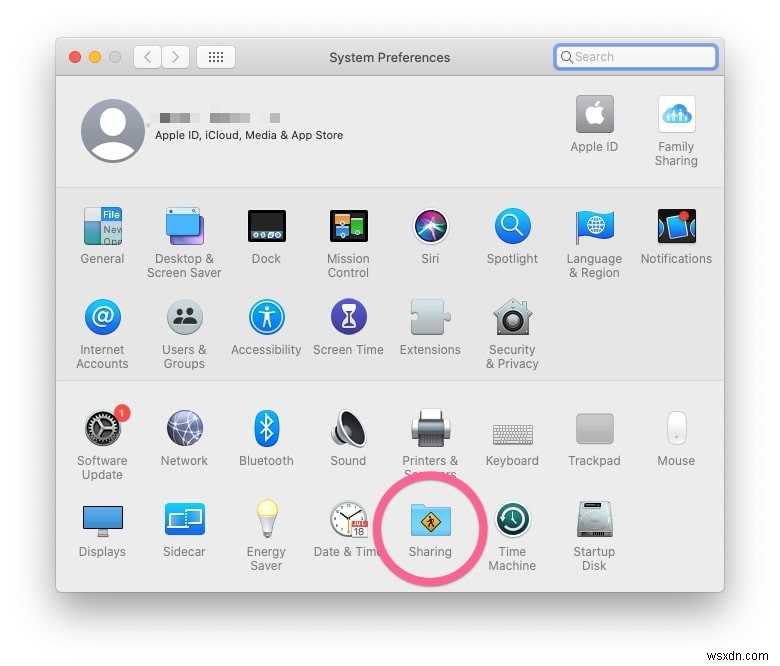
Task: Open Time Machine settings
Action: (512, 519)
